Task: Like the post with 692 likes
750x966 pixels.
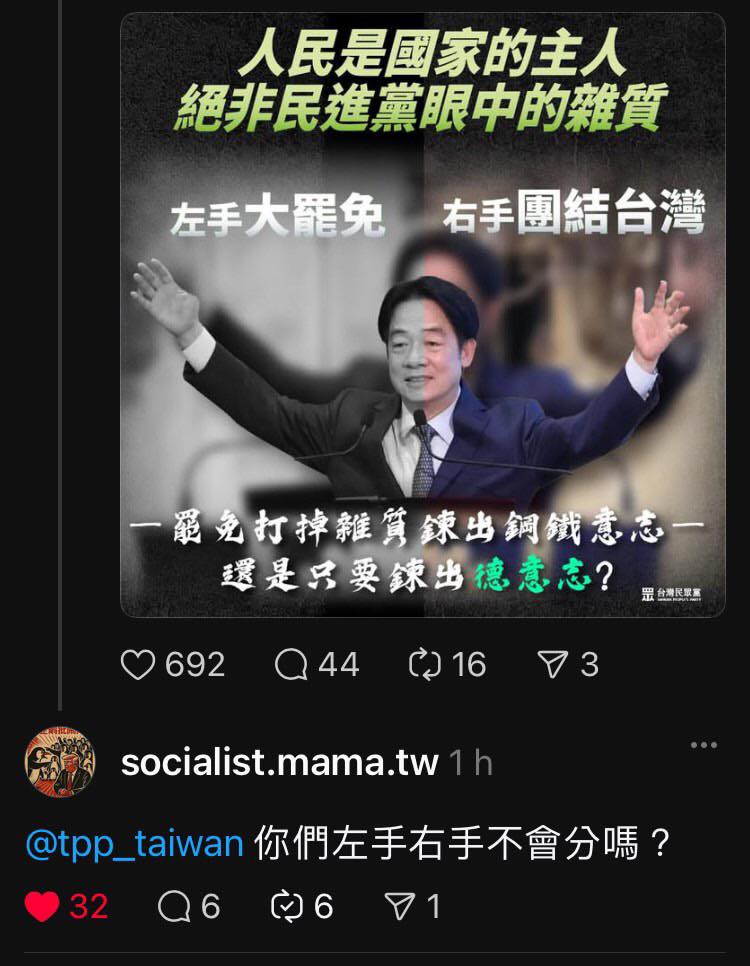Action: click(x=137, y=665)
